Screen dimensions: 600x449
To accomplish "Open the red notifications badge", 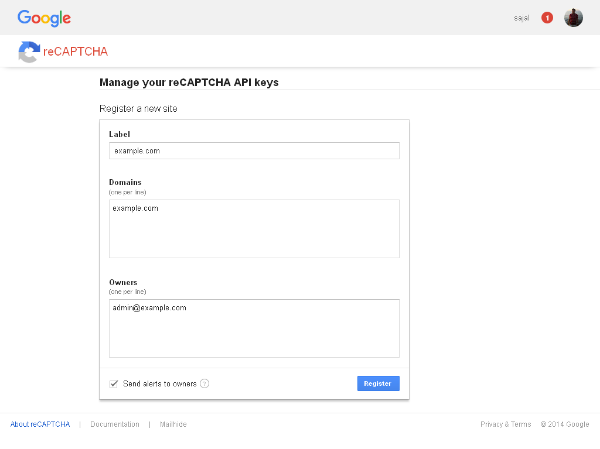I will (547, 18).
